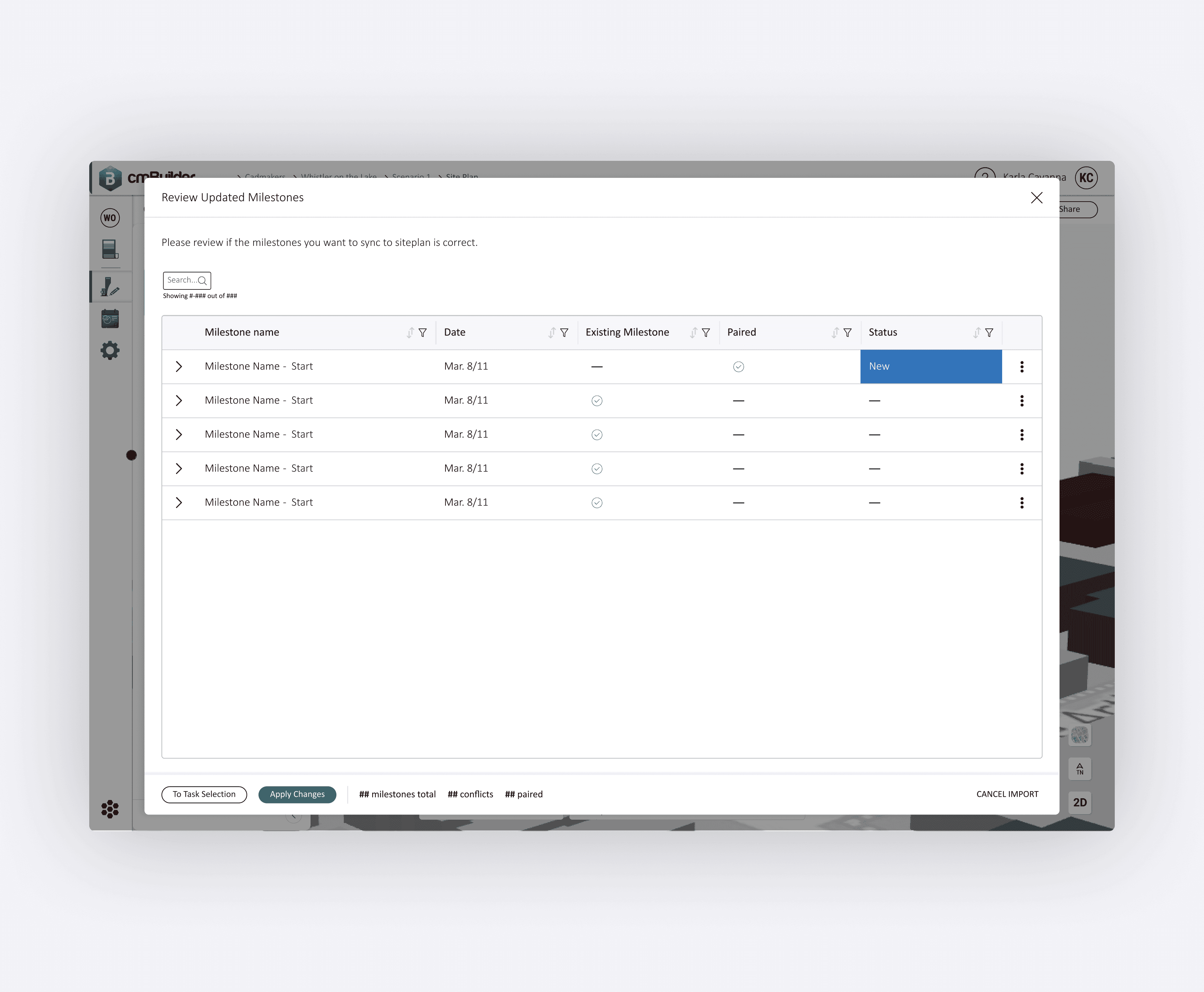Expand the first milestone row
The image size is (1204, 992).
click(179, 367)
